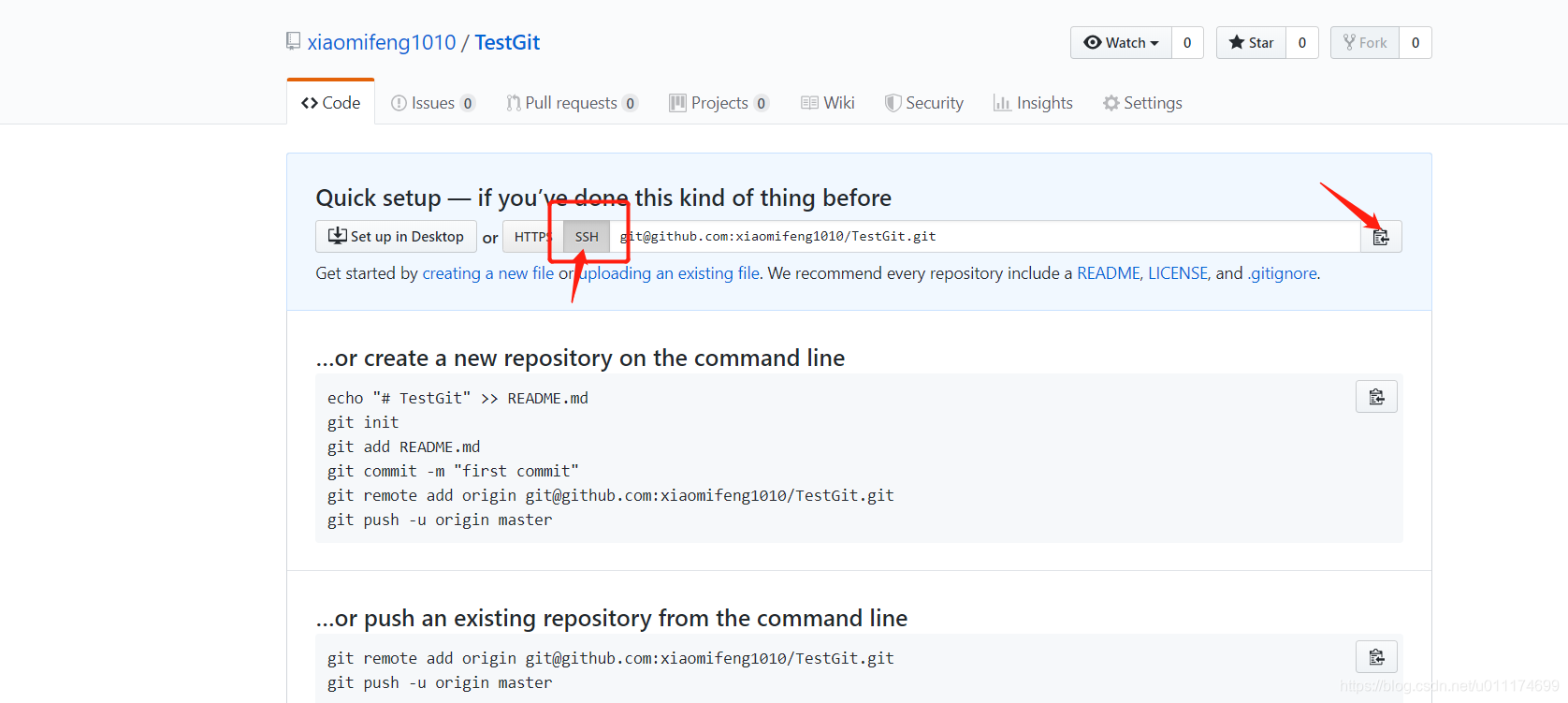Open the xiaomifeng1010 profile link

382,42
